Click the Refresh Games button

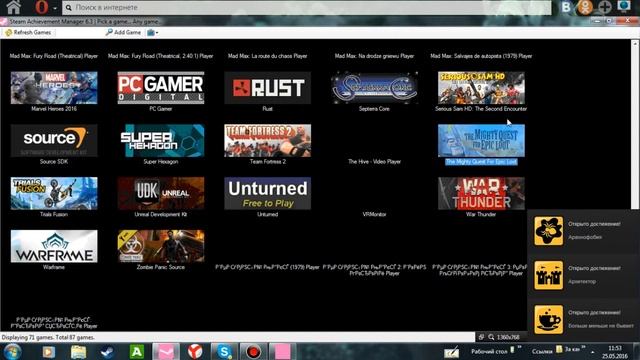click(x=28, y=32)
